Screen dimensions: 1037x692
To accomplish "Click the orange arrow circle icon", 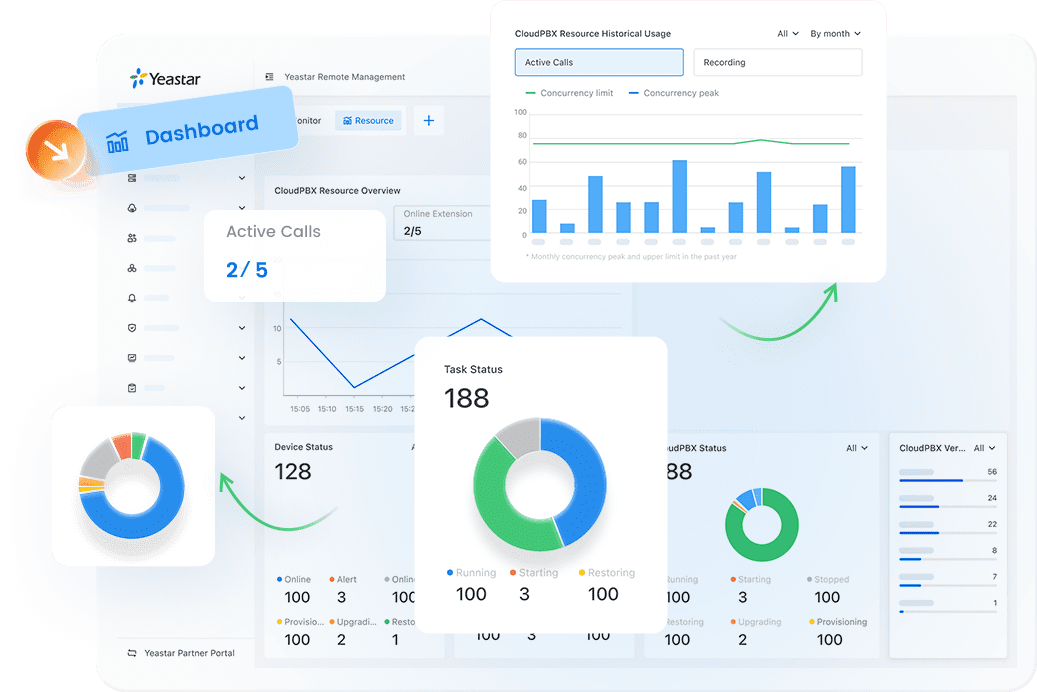I will (56, 150).
